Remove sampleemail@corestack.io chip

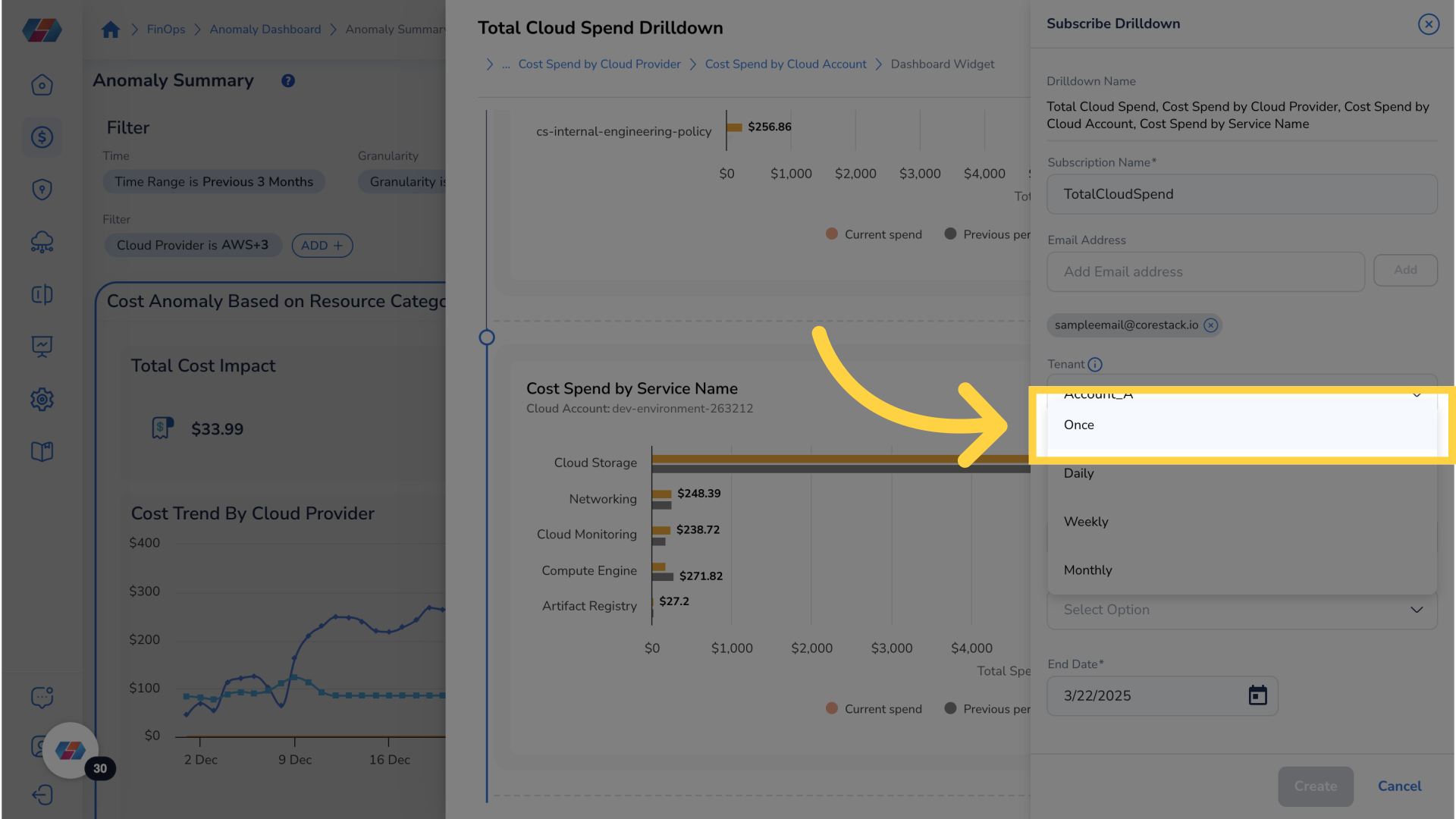(x=1211, y=325)
